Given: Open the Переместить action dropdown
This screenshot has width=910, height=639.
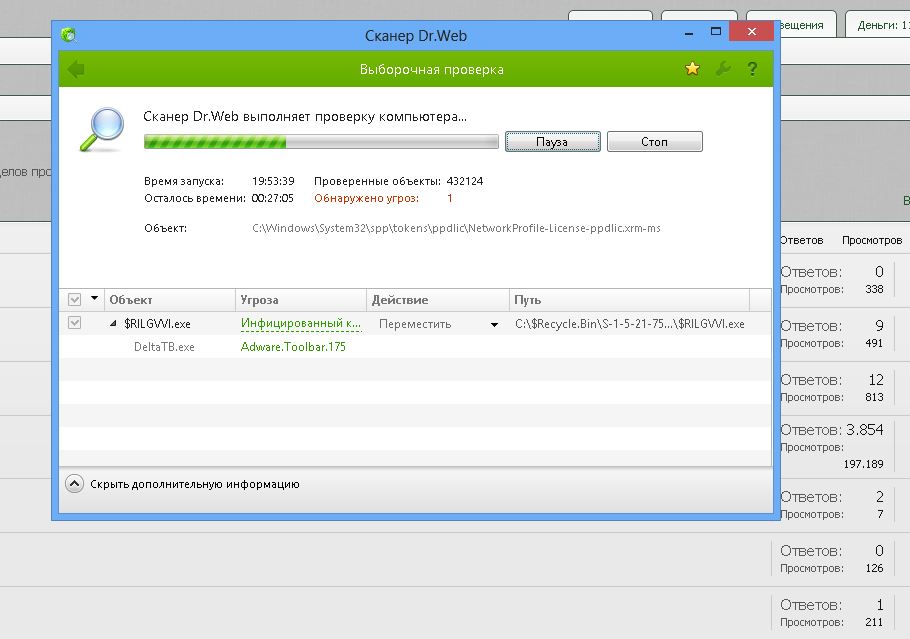Looking at the screenshot, I should (x=494, y=324).
